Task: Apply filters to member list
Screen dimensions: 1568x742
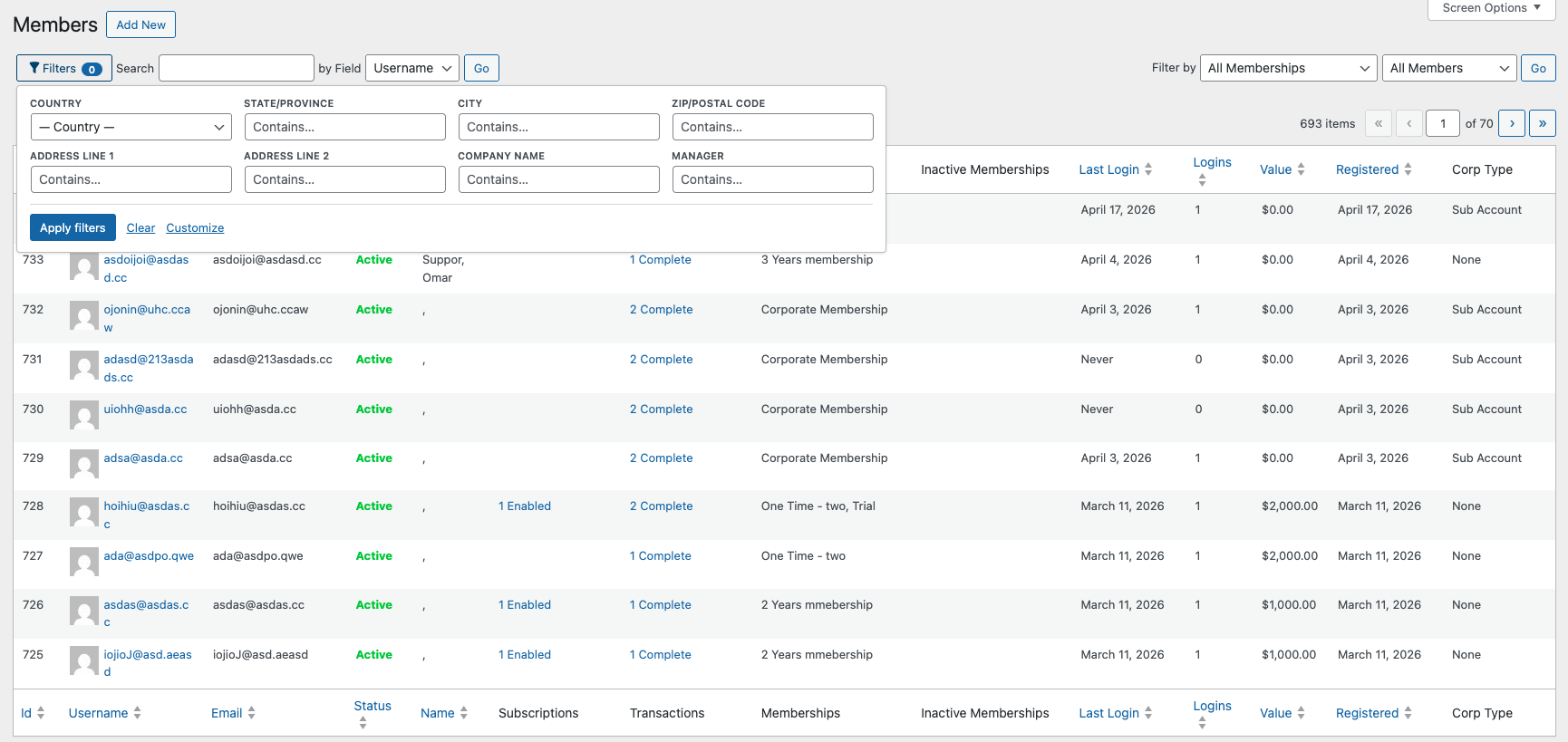Action: pos(73,227)
